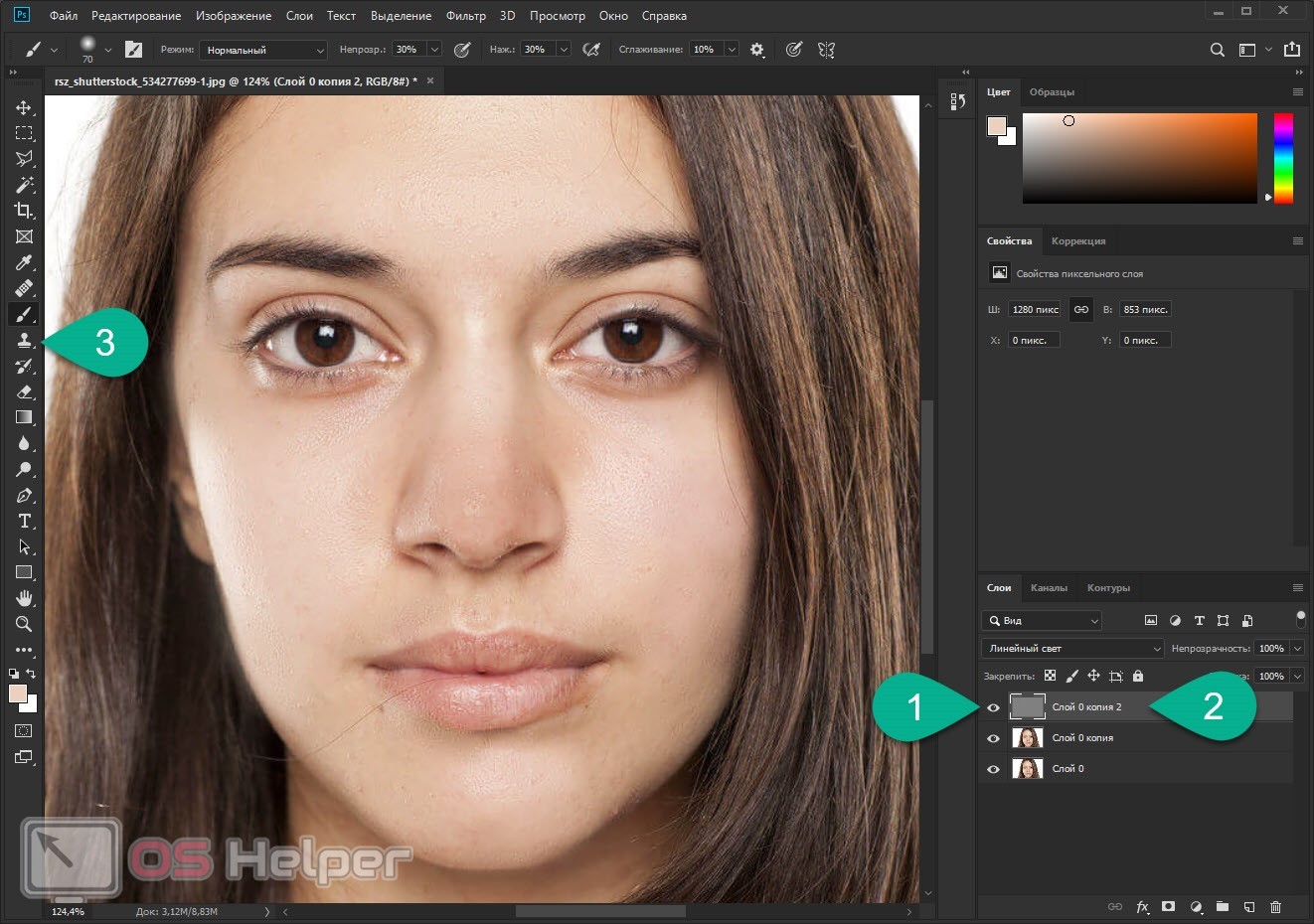Select the Rectangle shape tool
Image resolution: width=1314 pixels, height=924 pixels.
(x=24, y=572)
